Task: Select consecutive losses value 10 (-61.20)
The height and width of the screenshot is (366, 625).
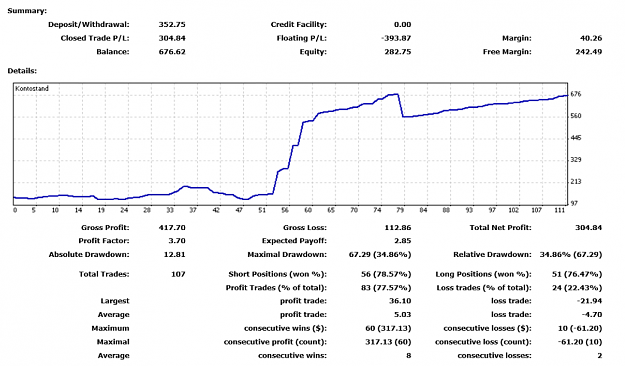Action: [x=580, y=329]
